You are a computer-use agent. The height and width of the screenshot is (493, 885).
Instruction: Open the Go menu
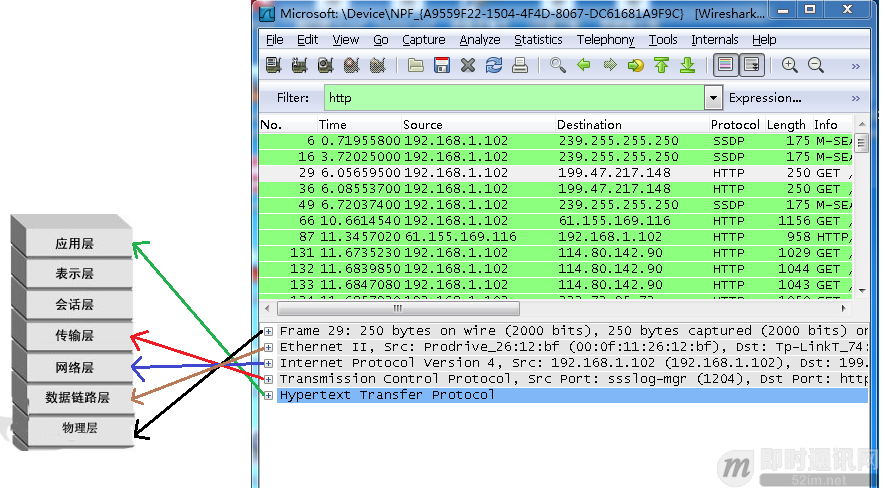click(x=381, y=40)
